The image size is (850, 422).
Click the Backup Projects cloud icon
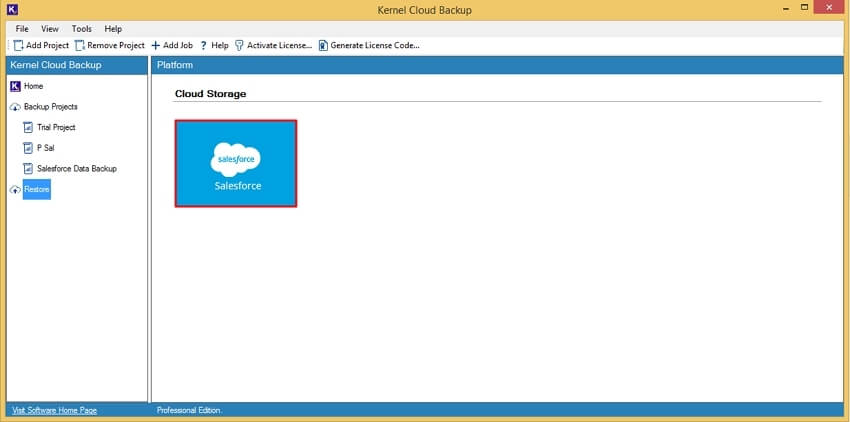pos(15,107)
